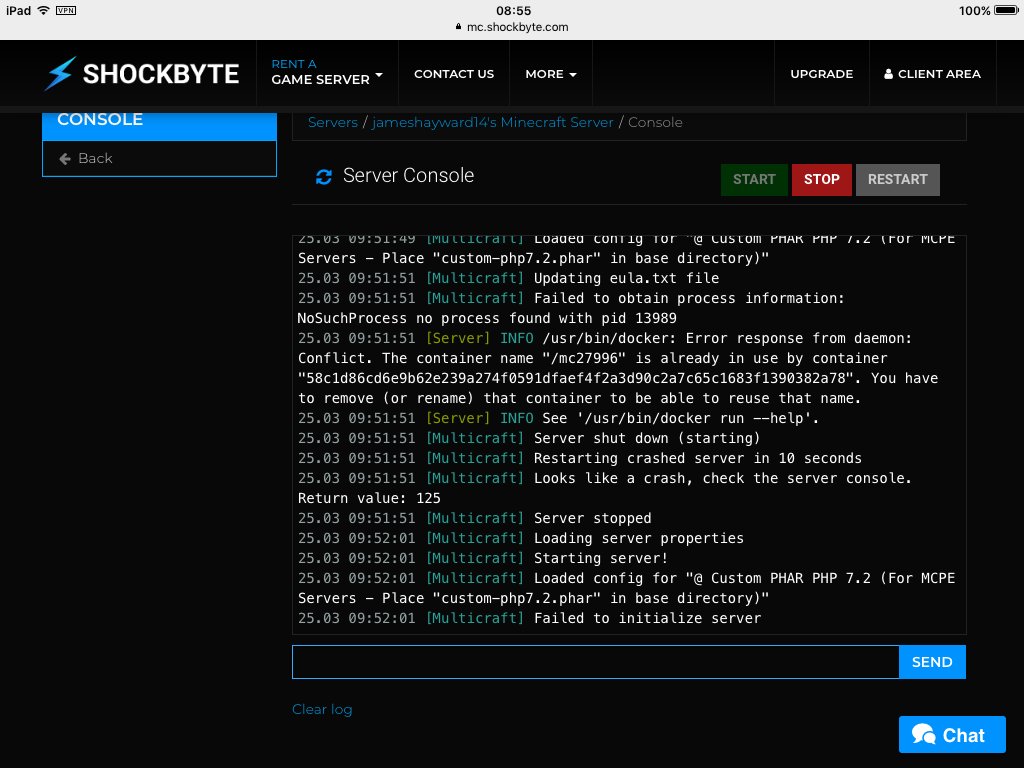This screenshot has height=768, width=1024.
Task: Tap the lock icon in address bar
Action: (x=458, y=27)
